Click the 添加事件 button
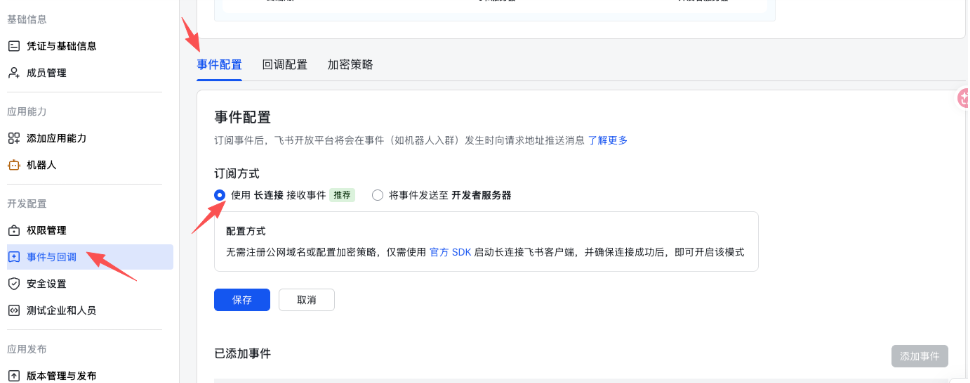 919,356
